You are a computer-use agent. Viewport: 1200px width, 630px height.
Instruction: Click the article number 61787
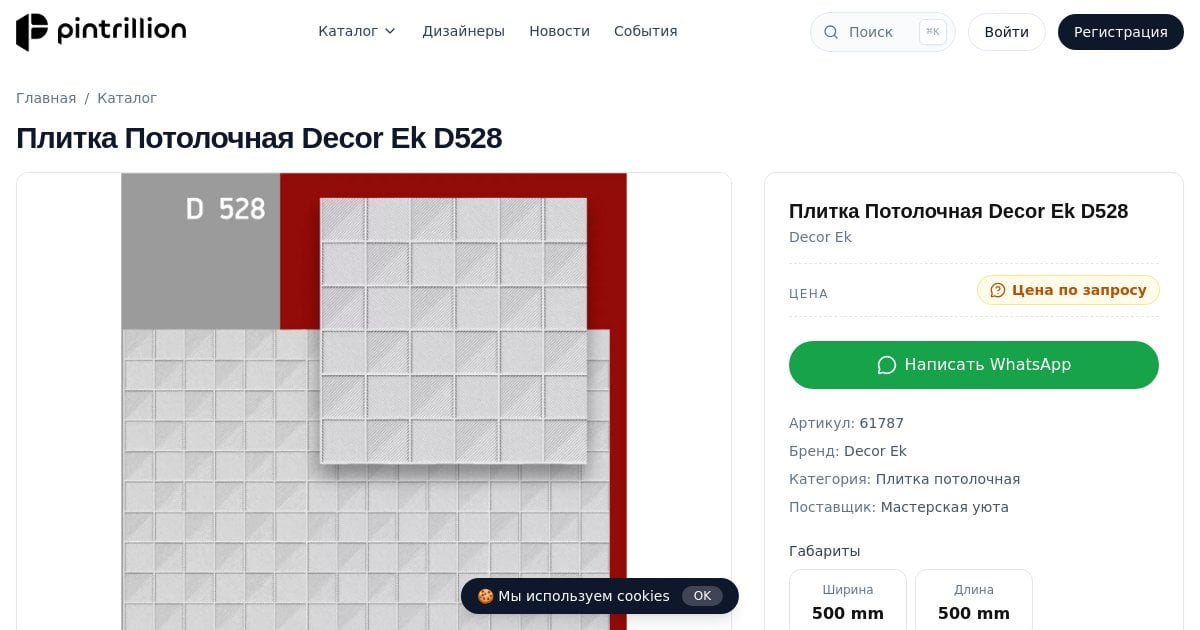[x=881, y=423]
